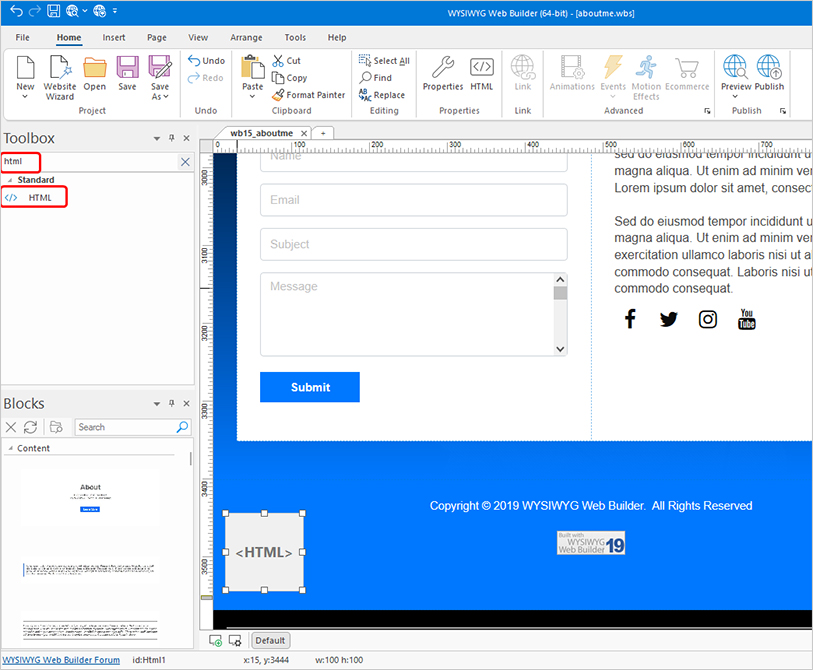Clear the toolbox search with X
Screen dimensions: 813x670
tap(185, 162)
